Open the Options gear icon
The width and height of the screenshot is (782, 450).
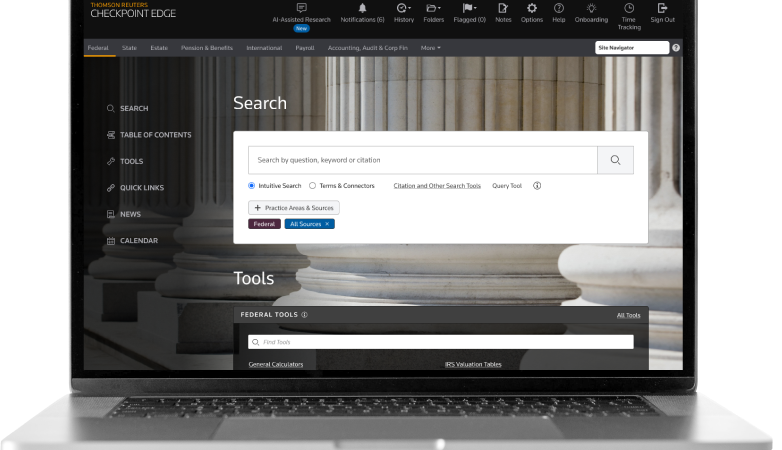tap(532, 8)
